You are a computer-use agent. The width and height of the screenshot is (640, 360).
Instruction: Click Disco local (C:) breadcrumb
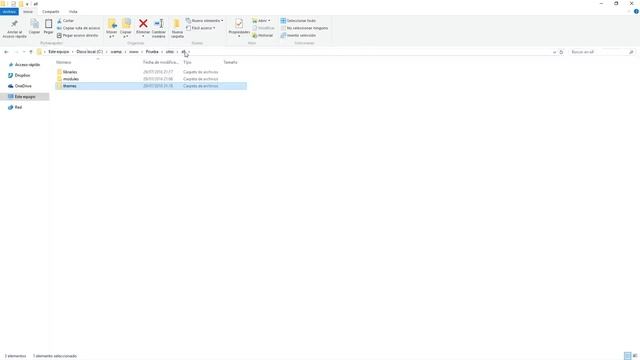click(89, 52)
